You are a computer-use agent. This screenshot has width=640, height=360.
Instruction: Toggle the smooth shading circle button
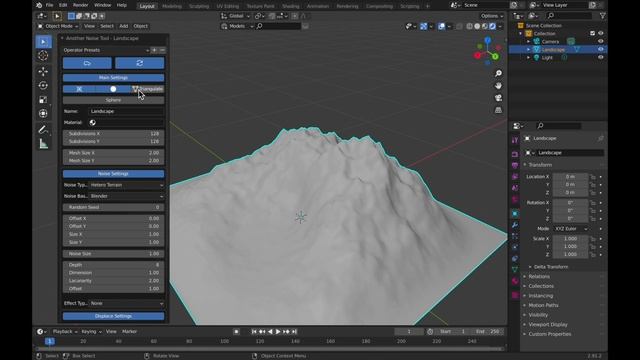point(113,89)
